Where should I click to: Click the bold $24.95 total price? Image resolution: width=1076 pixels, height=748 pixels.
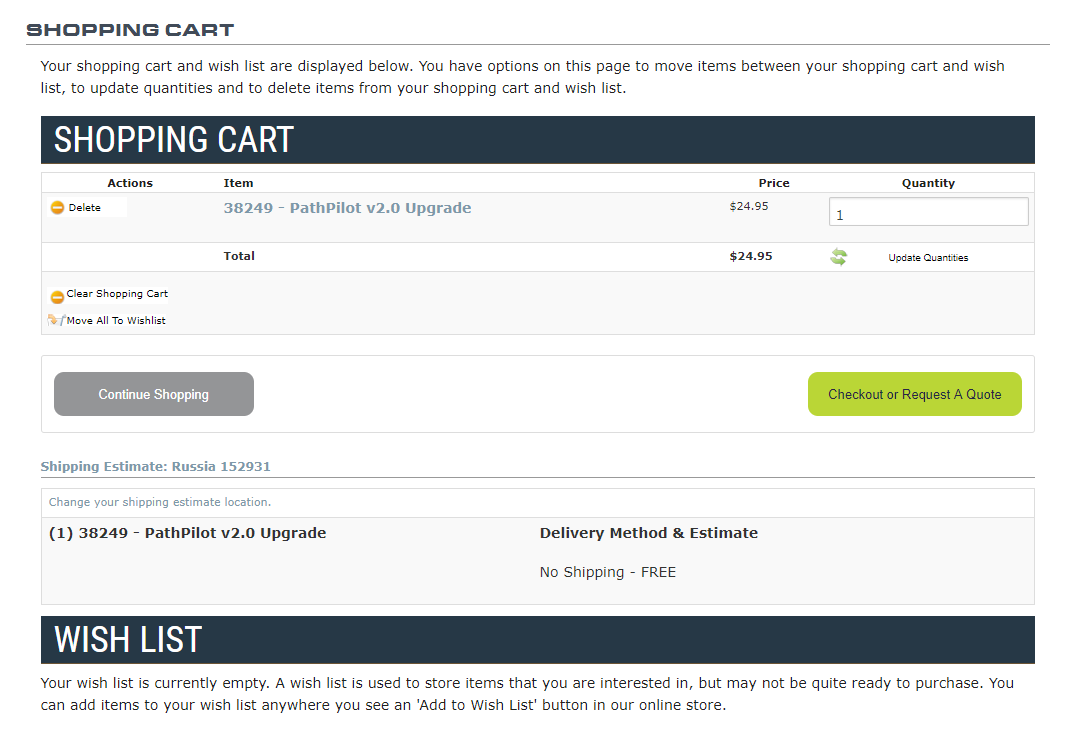(751, 256)
